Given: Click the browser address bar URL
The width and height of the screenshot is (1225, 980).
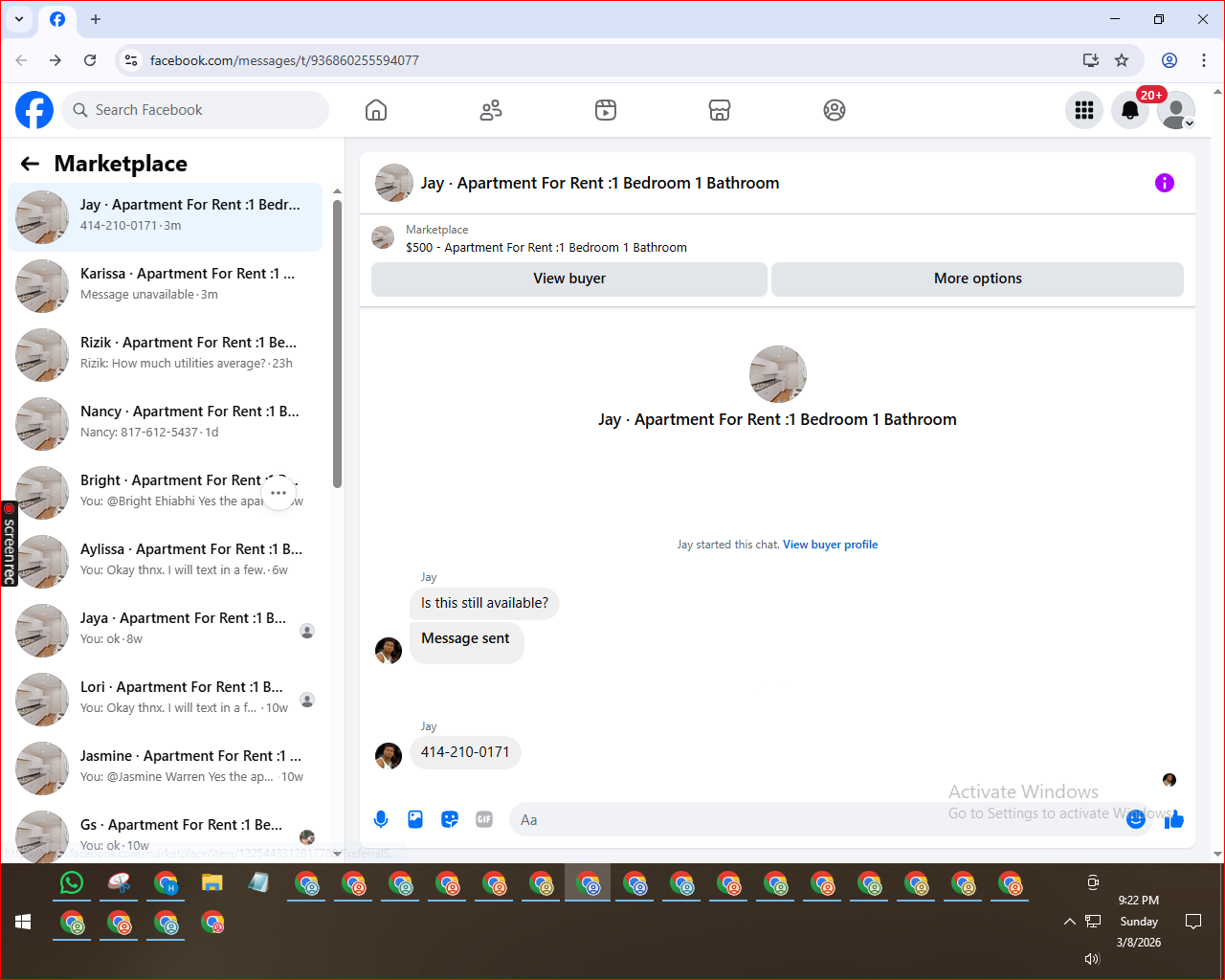Looking at the screenshot, I should coord(284,60).
